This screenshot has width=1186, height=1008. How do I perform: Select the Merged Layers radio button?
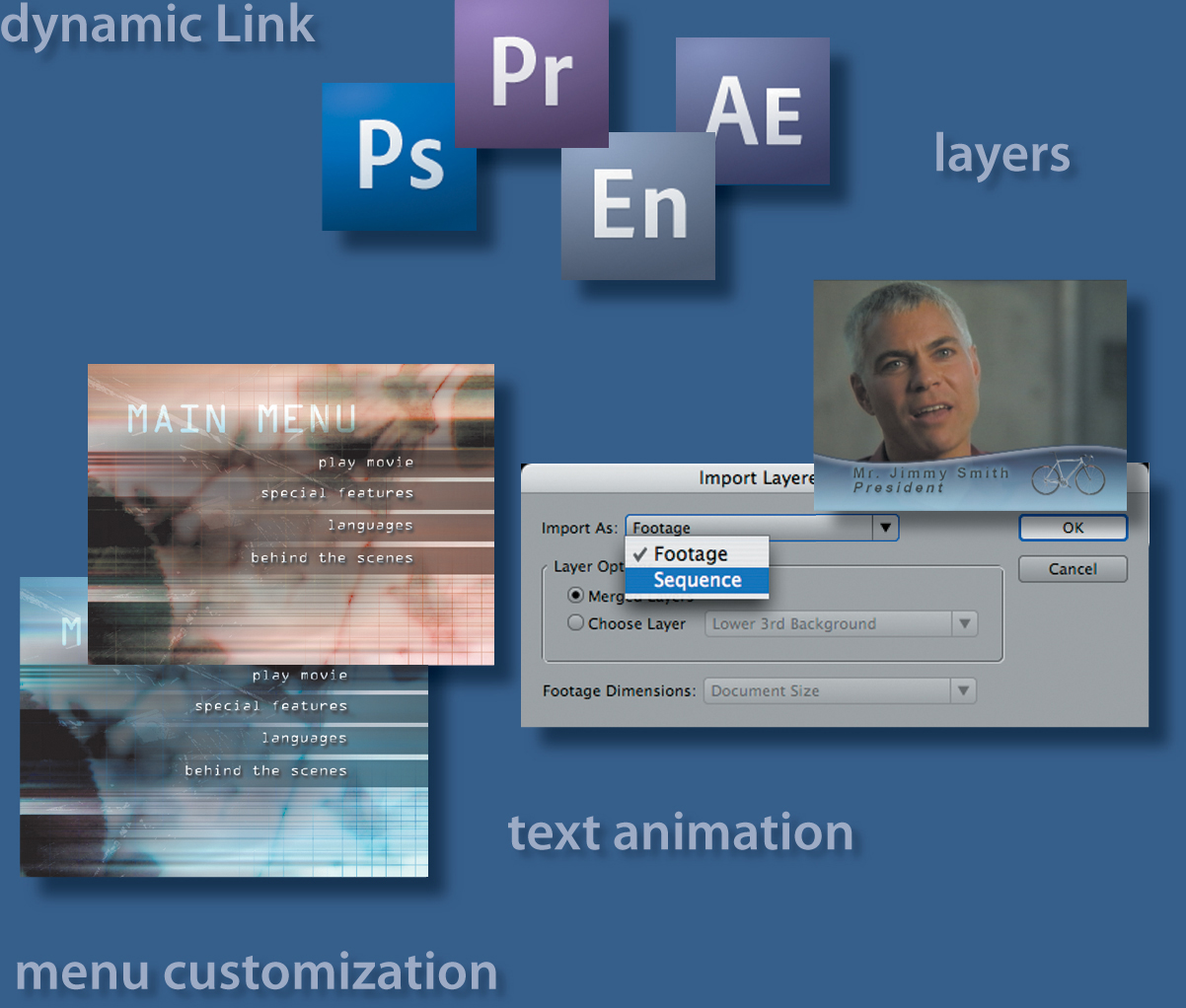point(576,596)
